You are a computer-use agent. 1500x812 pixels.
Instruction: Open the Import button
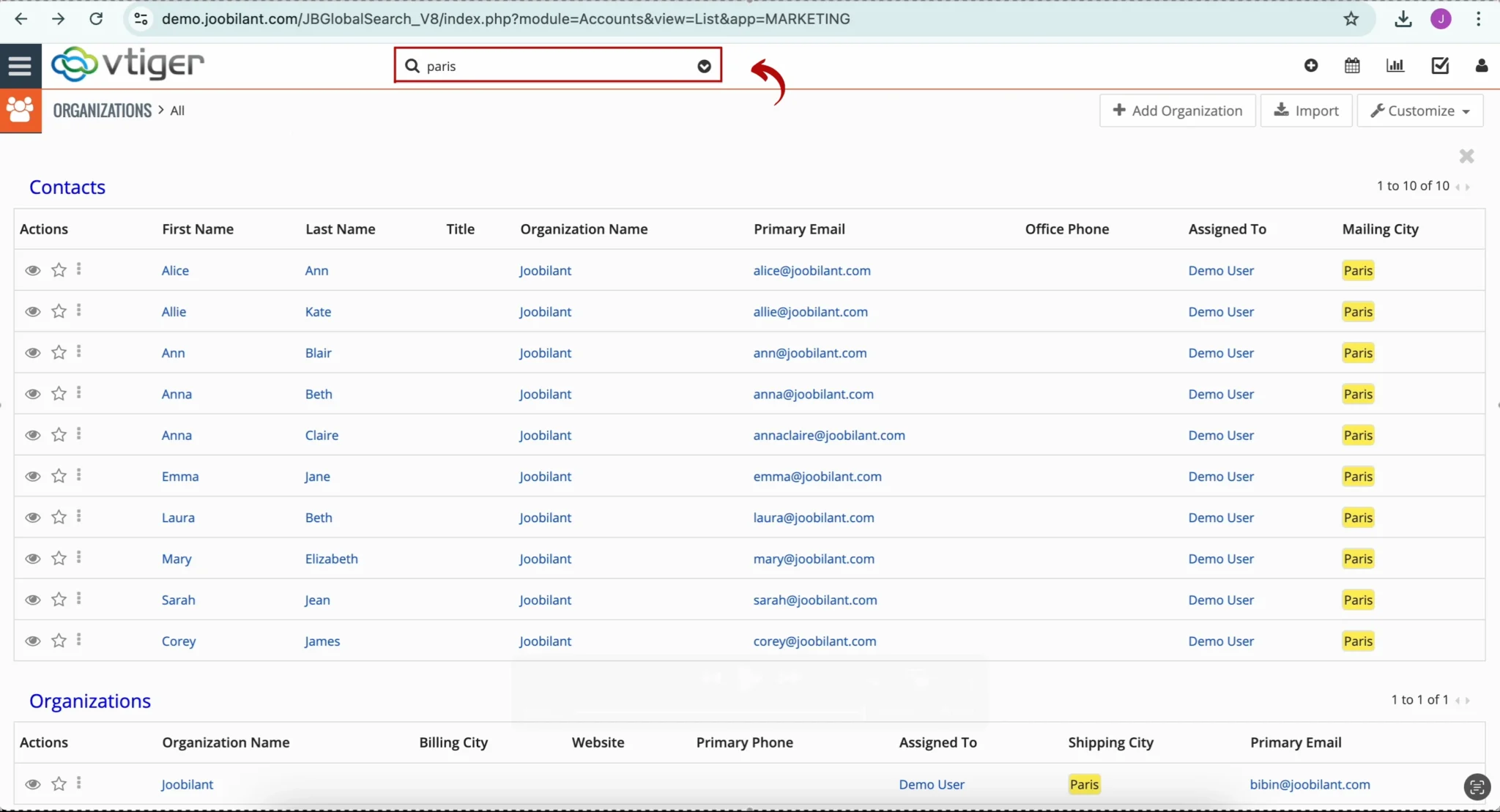pos(1306,110)
